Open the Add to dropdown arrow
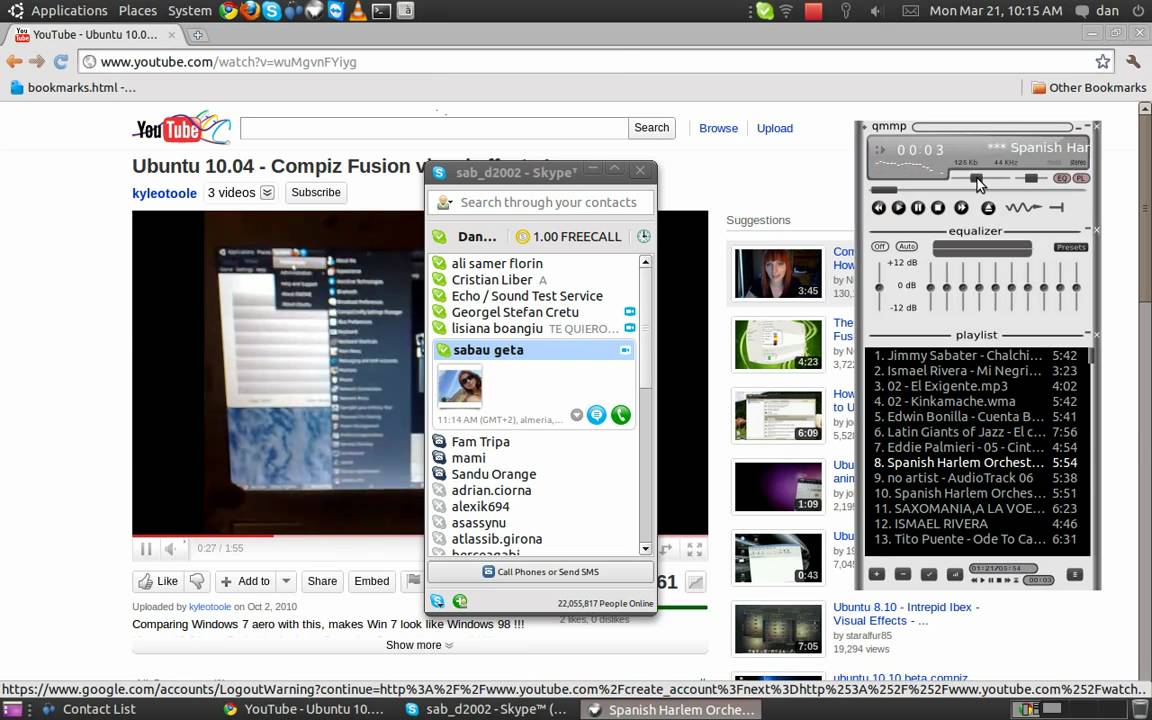The height and width of the screenshot is (720, 1152). [x=287, y=581]
